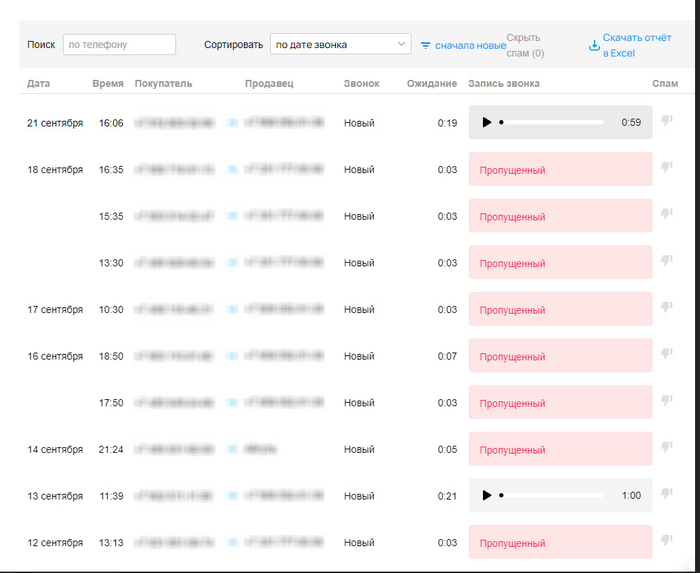Play the 13 сентября 11:39 call recording
The image size is (700, 573).
coord(487,495)
